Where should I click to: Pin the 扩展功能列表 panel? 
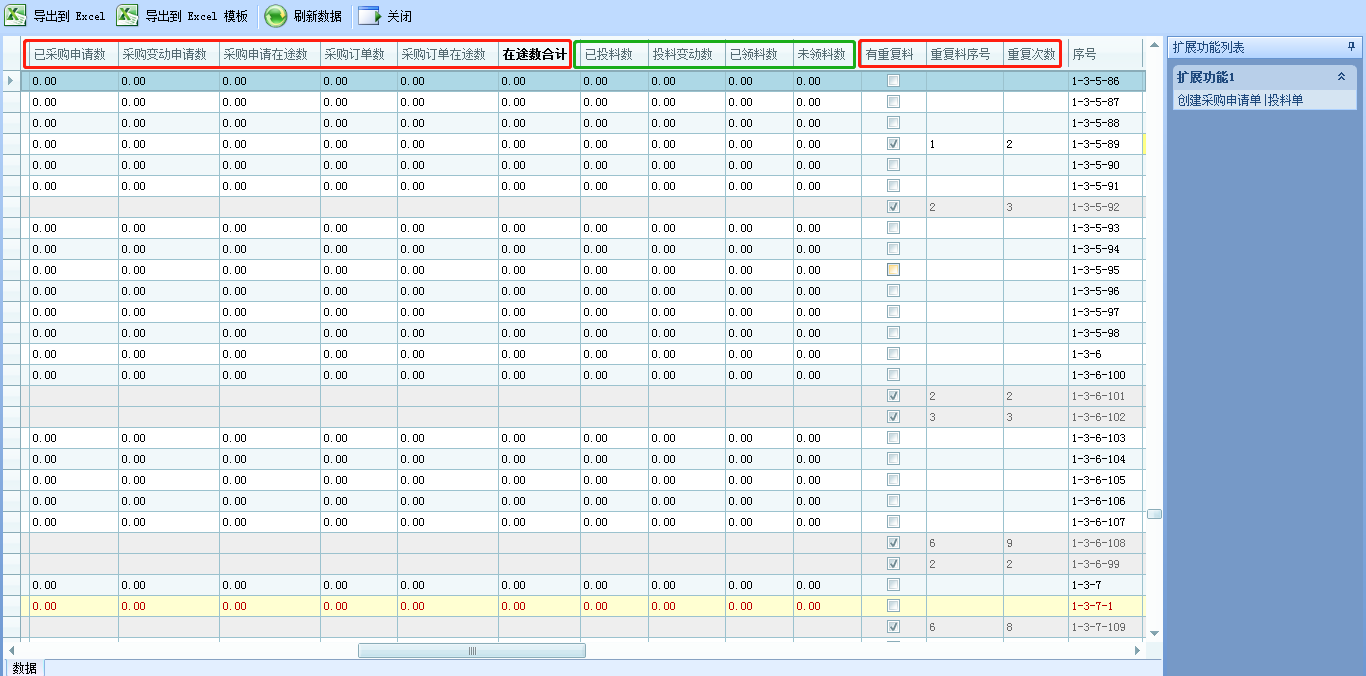(1351, 47)
